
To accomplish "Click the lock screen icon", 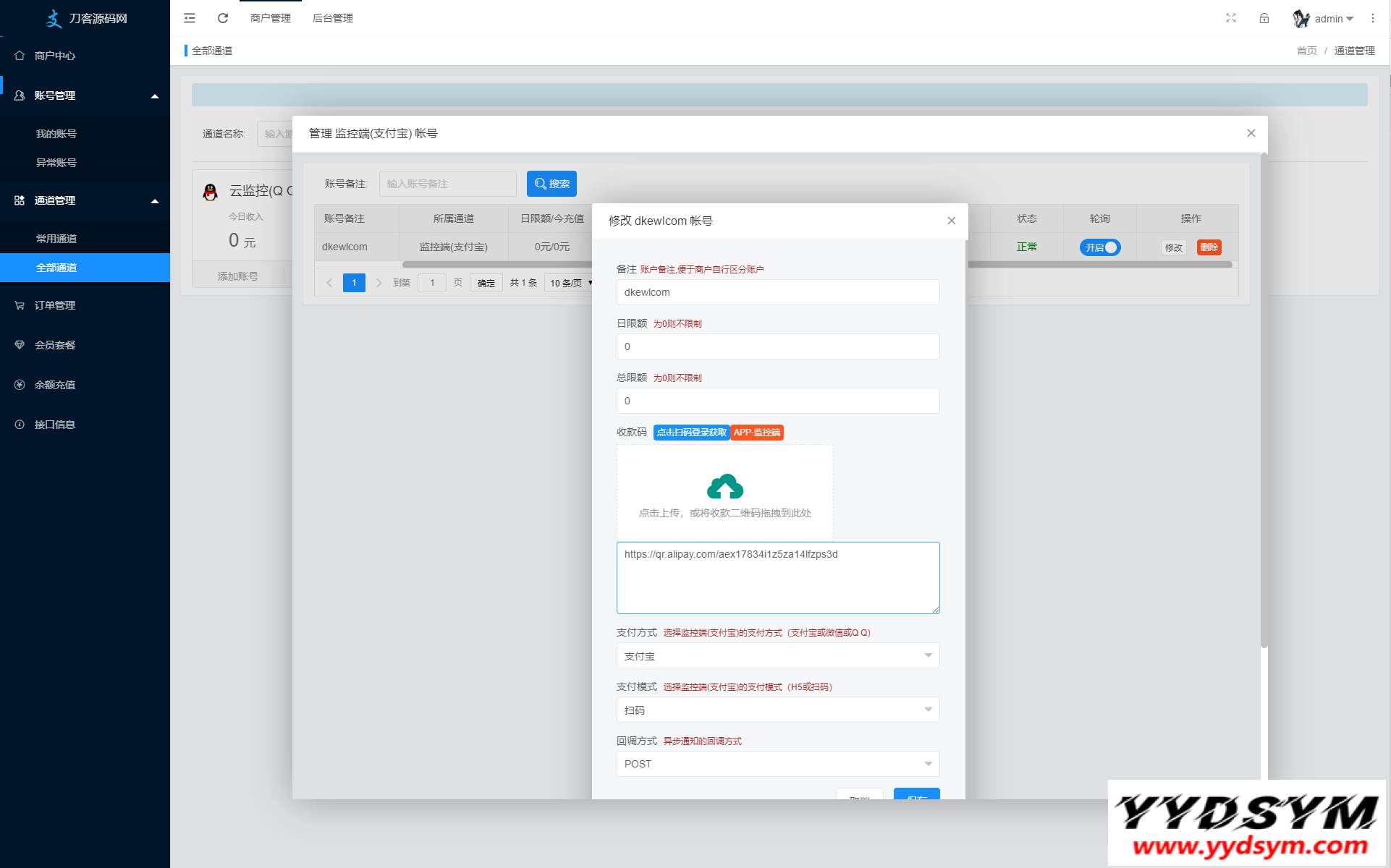I will point(1264,18).
